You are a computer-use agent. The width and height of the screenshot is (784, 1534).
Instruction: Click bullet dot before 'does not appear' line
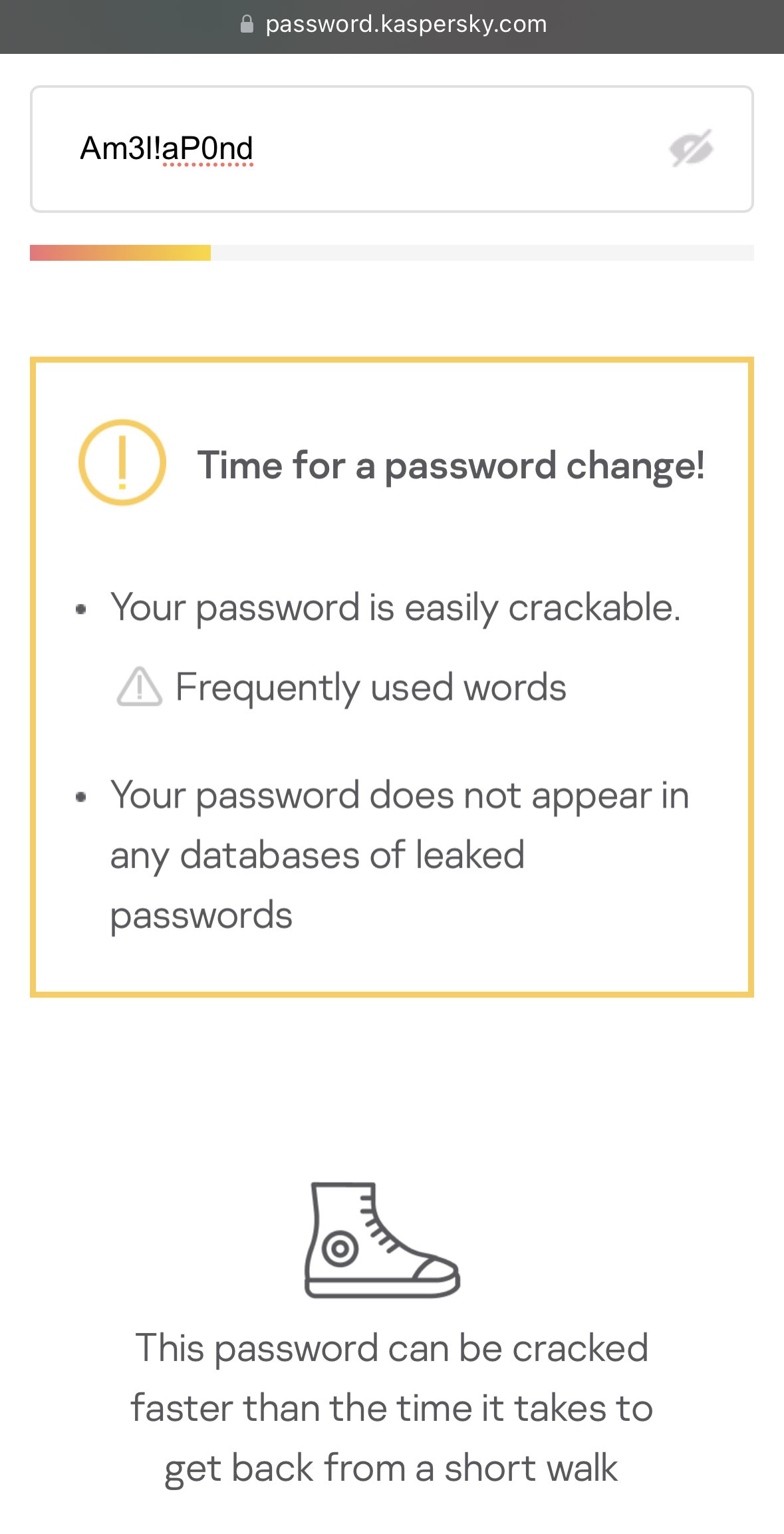[81, 796]
